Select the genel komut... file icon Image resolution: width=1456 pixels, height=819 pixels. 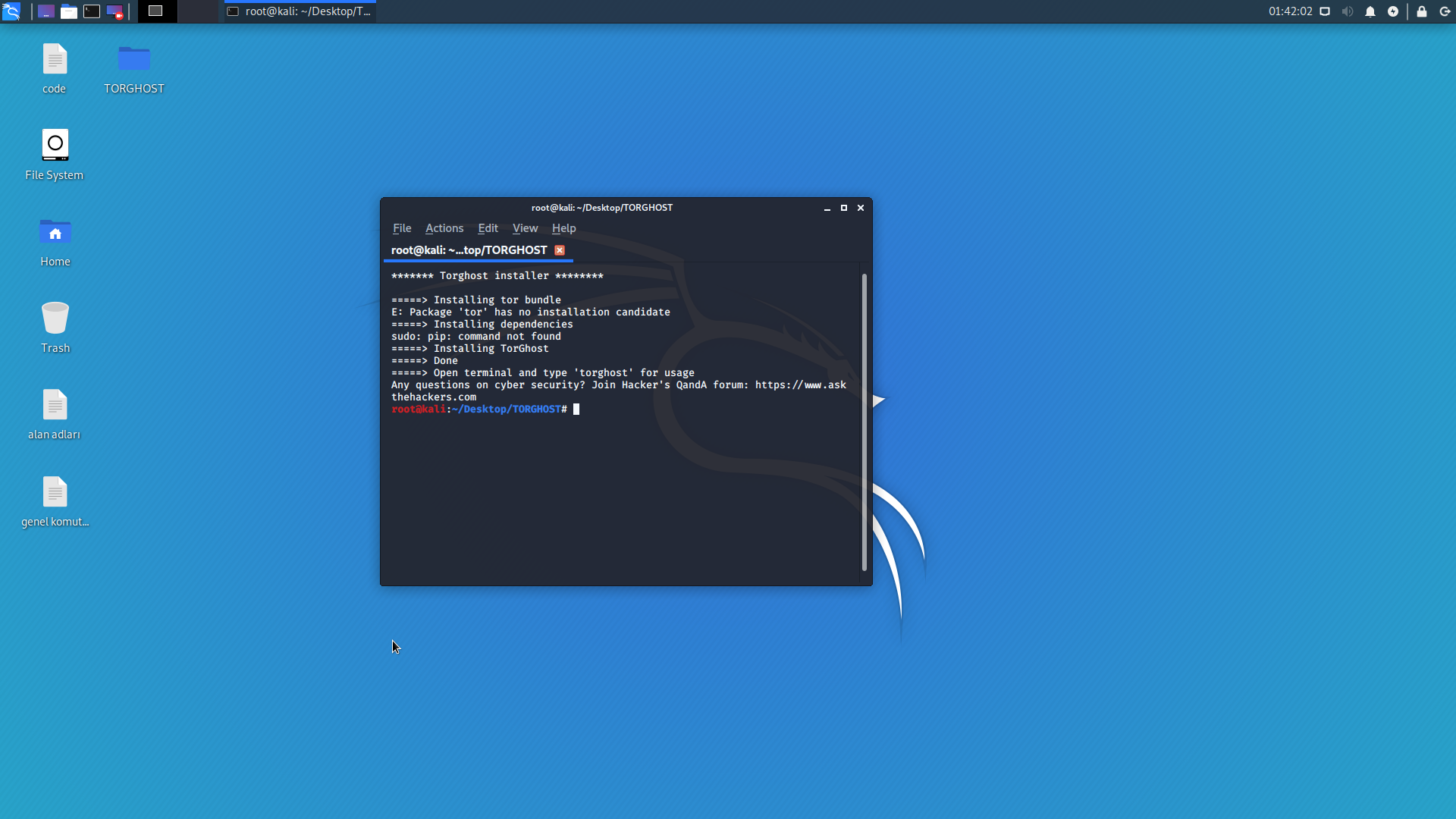point(55,502)
